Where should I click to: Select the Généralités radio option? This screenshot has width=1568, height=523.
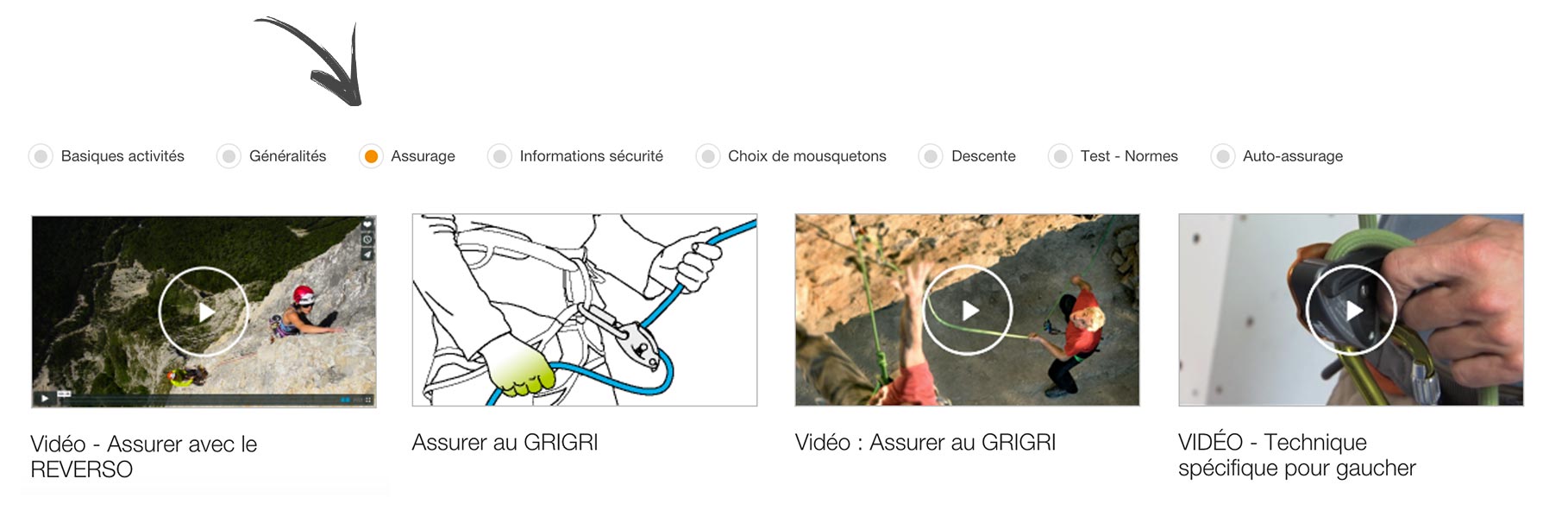pyautogui.click(x=229, y=156)
